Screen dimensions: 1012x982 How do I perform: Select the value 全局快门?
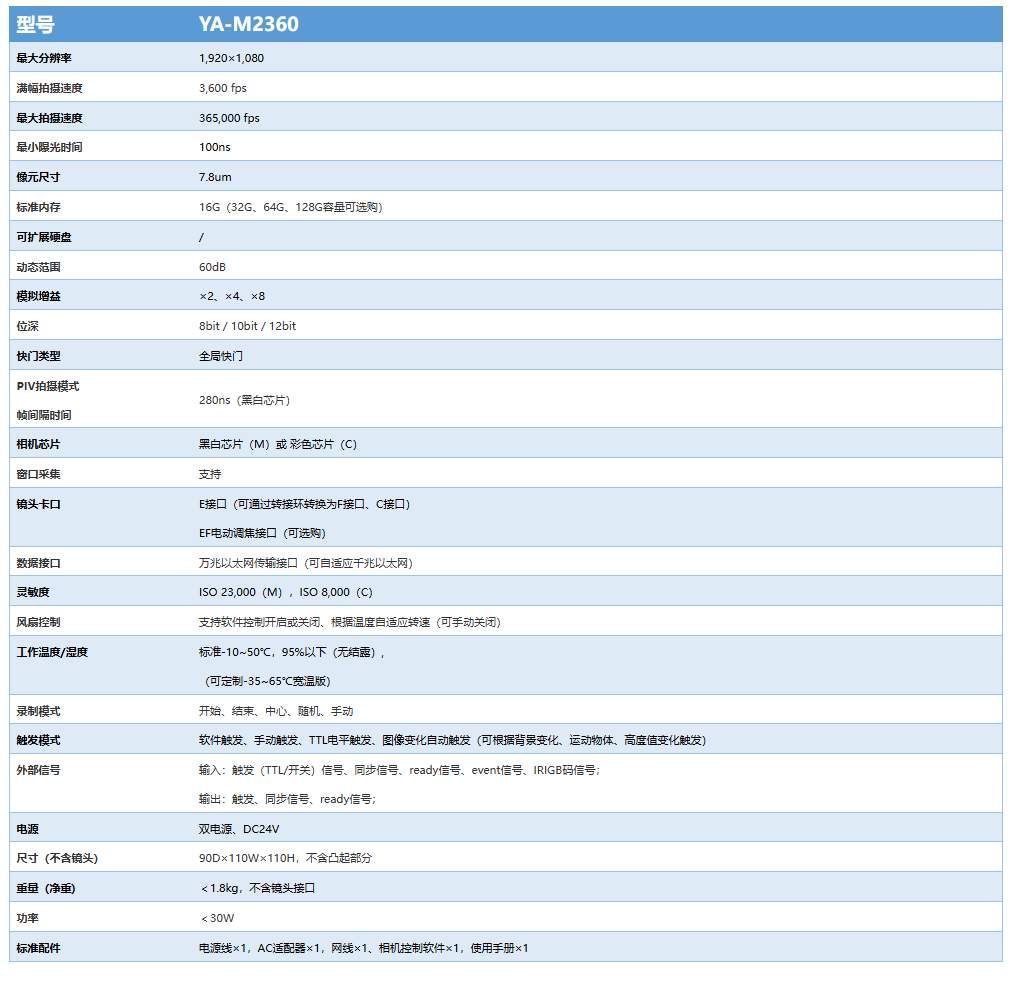221,356
